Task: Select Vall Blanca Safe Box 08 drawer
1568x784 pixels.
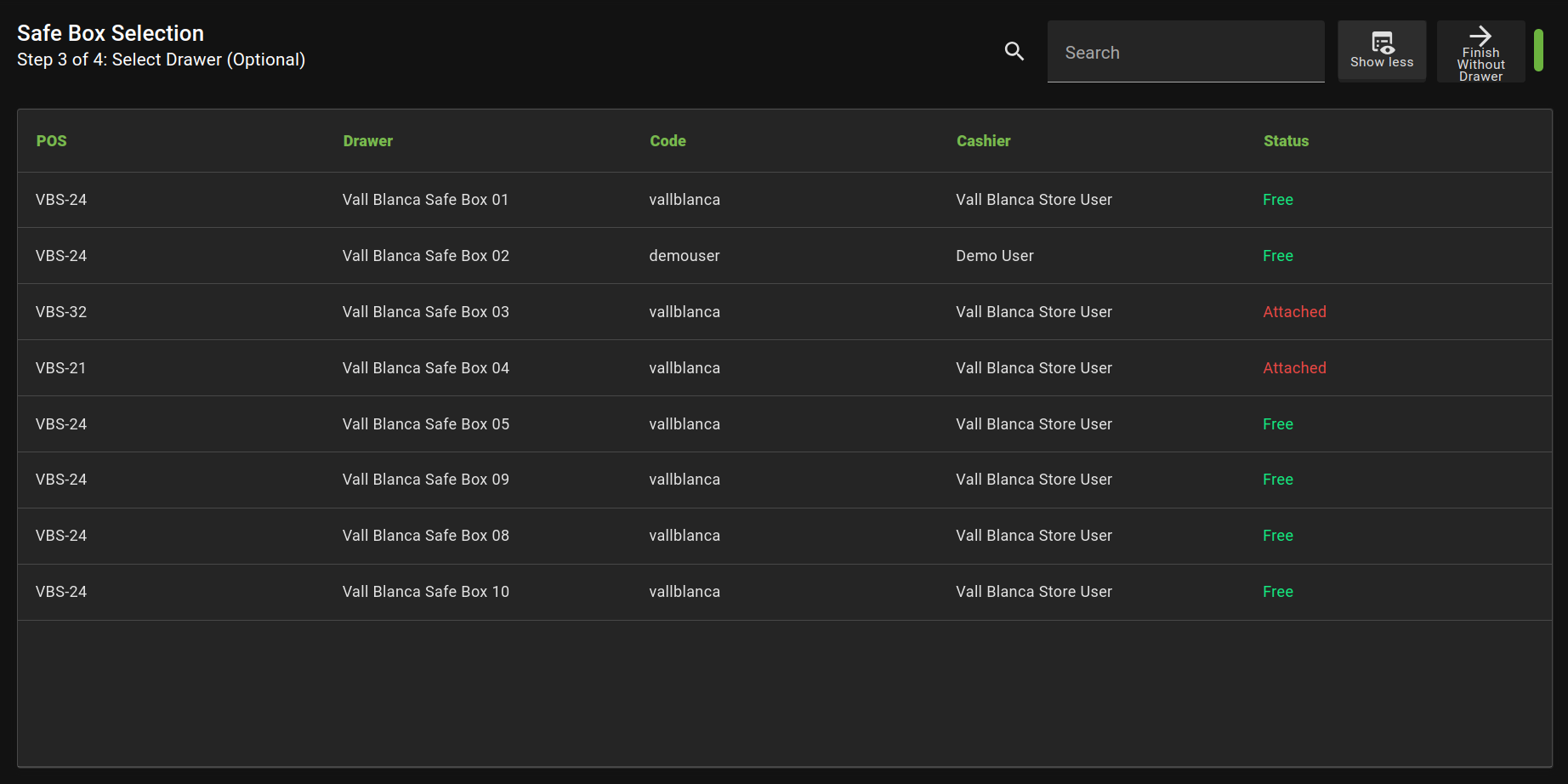Action: pos(425,536)
